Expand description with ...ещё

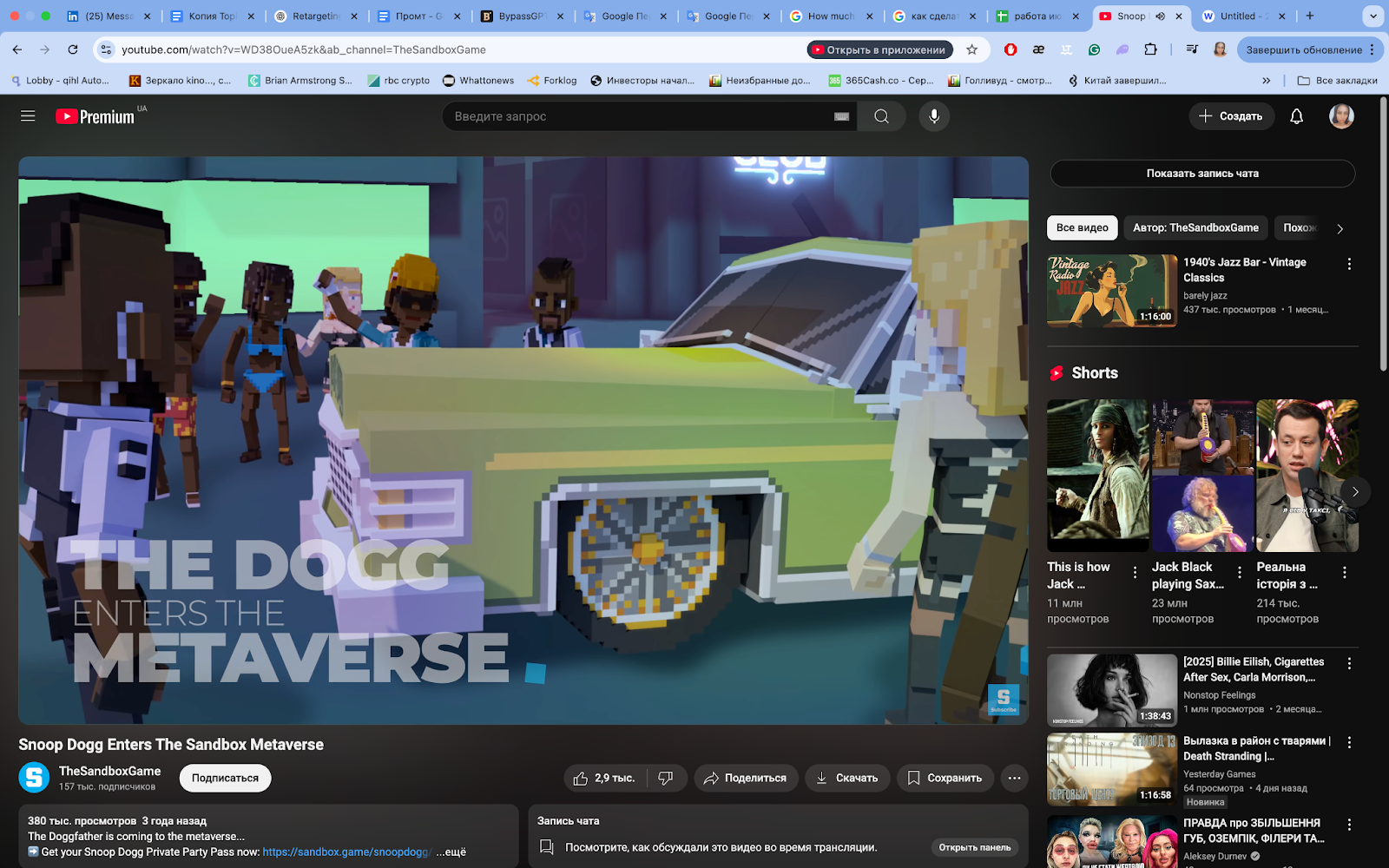pyautogui.click(x=451, y=852)
